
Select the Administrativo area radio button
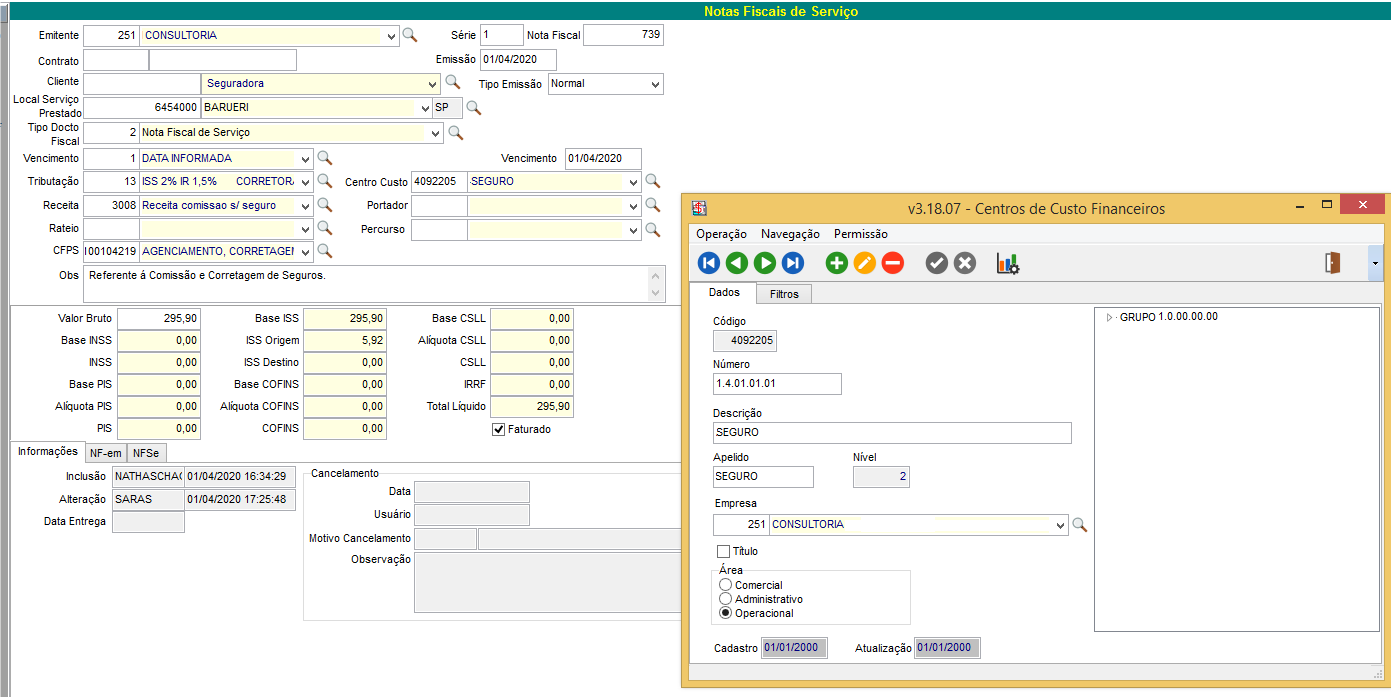[726, 599]
